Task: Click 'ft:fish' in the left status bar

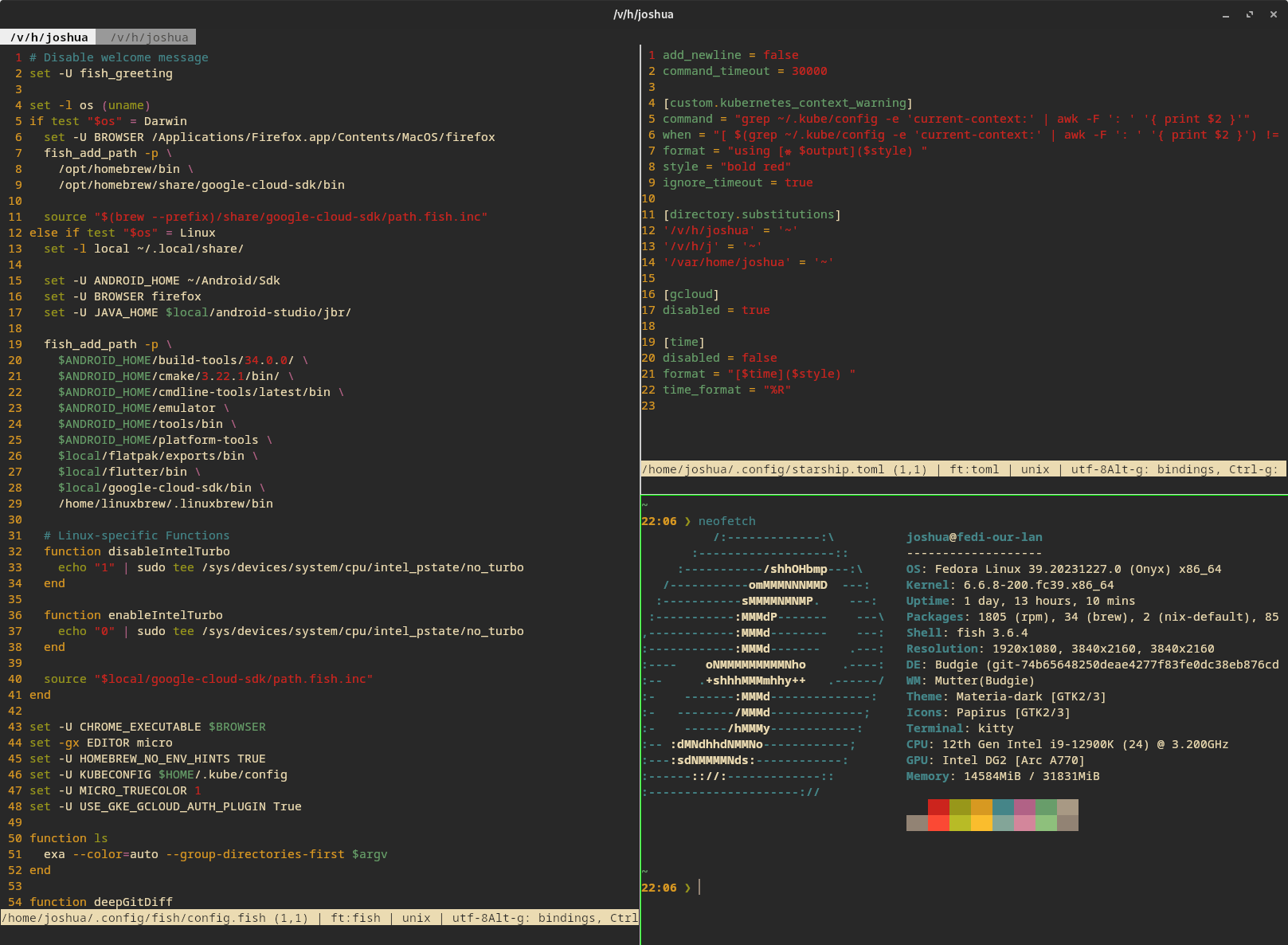Action: (x=355, y=918)
